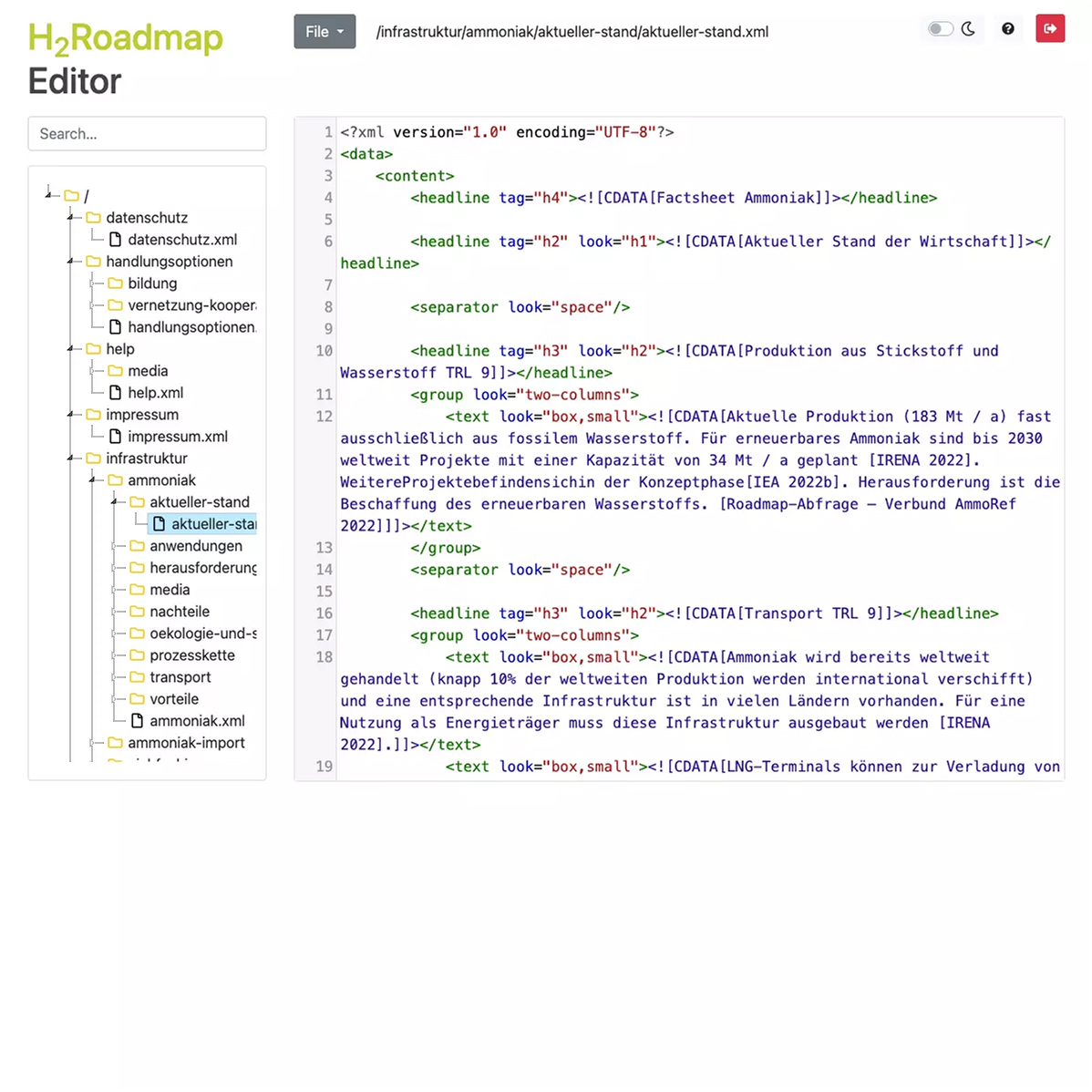Click the impressum folder icon
The image size is (1092, 1092).
point(93,415)
